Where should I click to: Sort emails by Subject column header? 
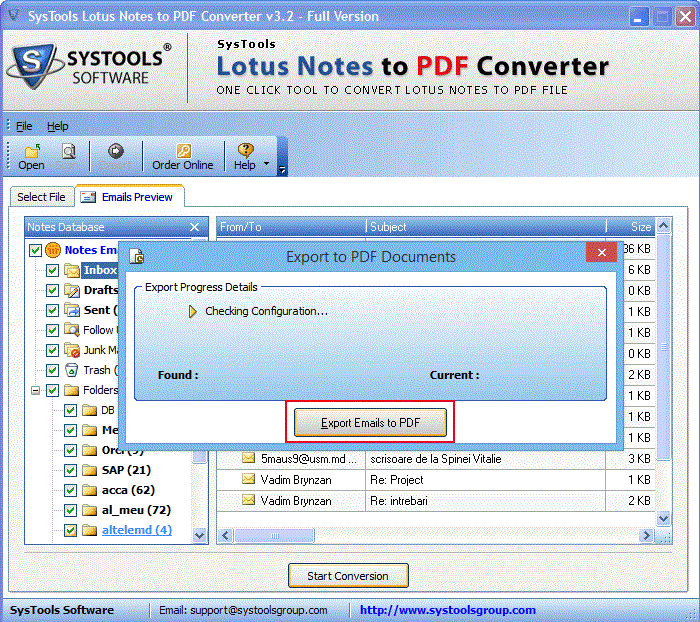coord(486,227)
